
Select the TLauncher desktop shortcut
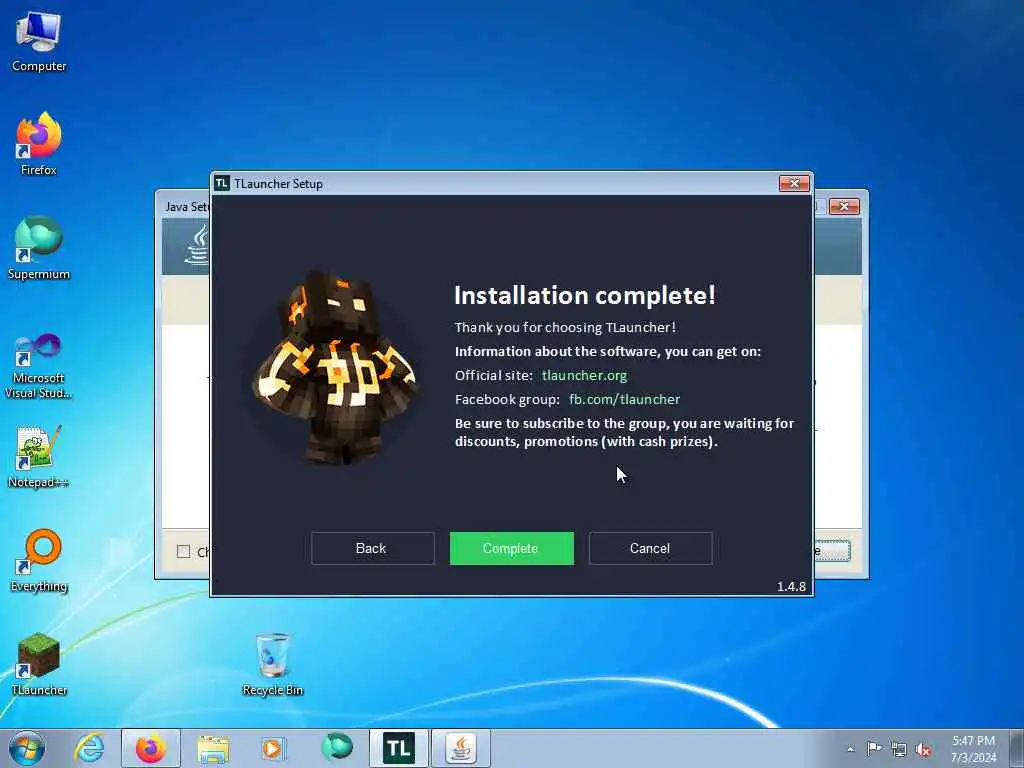pos(39,664)
